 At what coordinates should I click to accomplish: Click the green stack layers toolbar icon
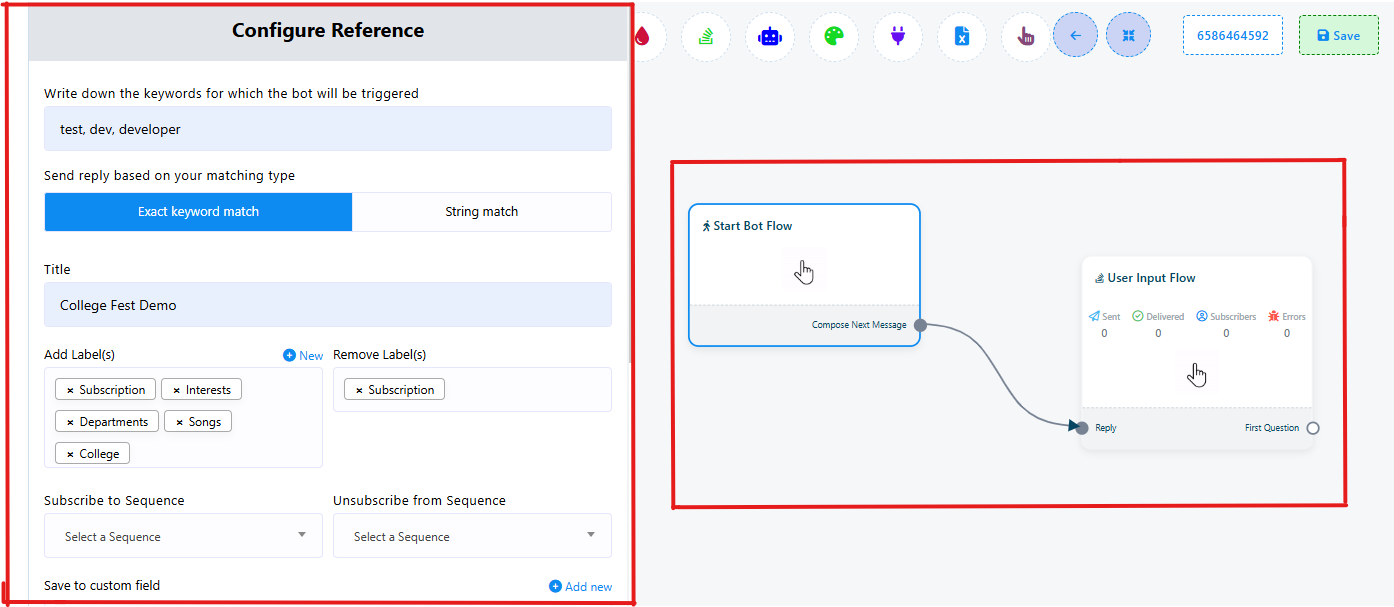tap(705, 36)
